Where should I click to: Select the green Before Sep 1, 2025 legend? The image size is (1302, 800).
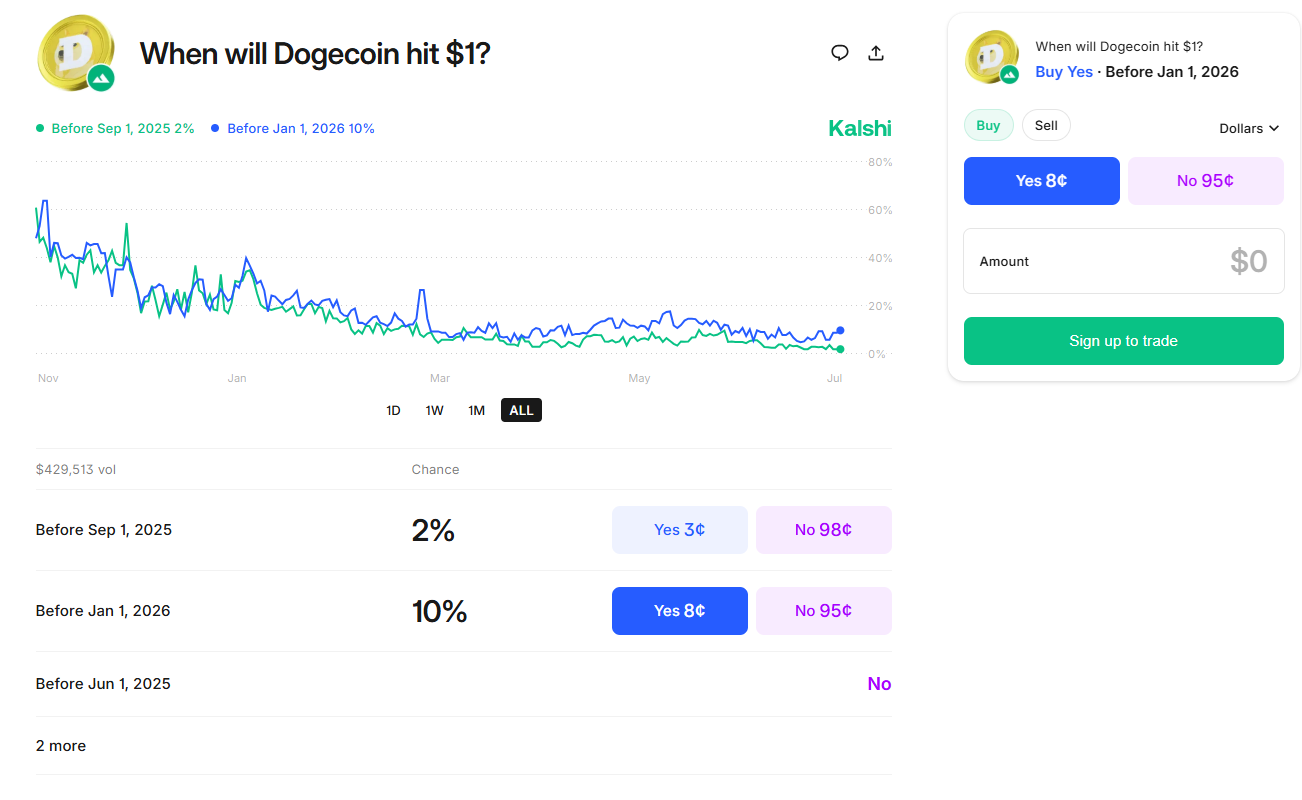click(x=115, y=128)
